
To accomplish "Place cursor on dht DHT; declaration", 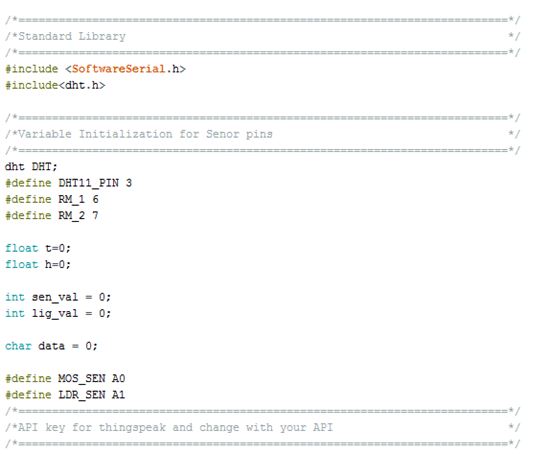I will point(31,167).
